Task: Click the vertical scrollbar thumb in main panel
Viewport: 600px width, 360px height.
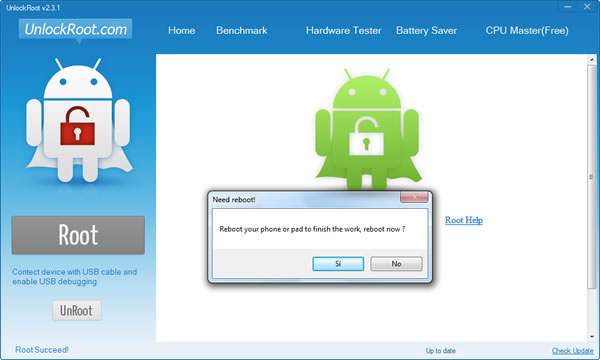Action: [x=592, y=177]
